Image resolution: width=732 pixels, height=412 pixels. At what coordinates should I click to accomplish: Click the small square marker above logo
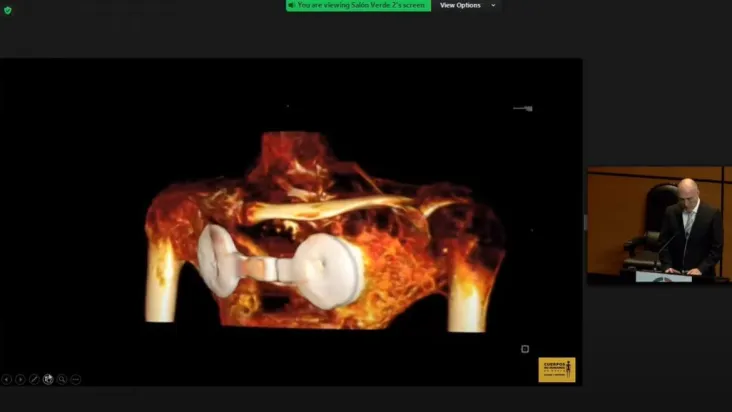525,349
